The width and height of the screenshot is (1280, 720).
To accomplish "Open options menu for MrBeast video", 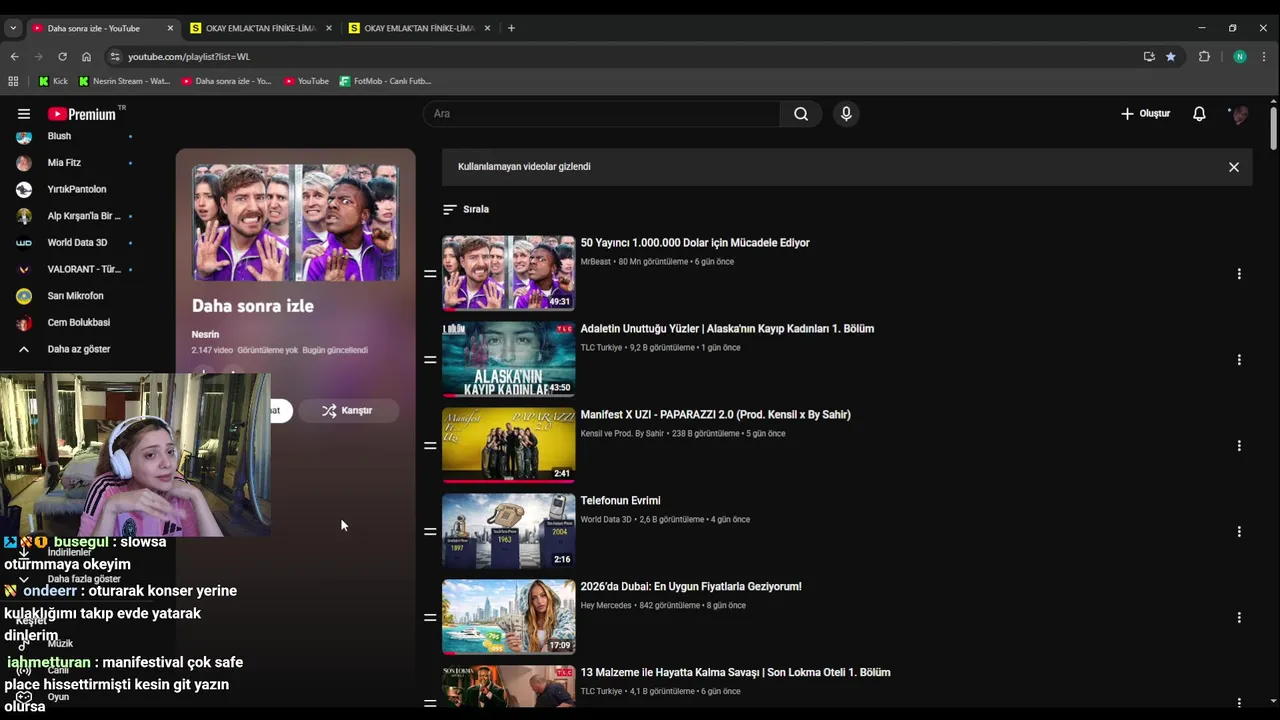I will (1239, 274).
